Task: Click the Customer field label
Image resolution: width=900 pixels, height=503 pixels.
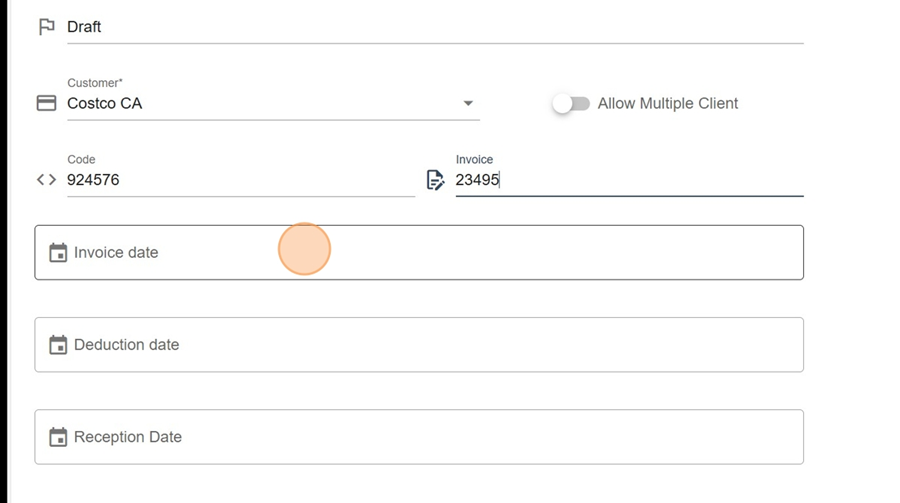Action: [x=95, y=83]
